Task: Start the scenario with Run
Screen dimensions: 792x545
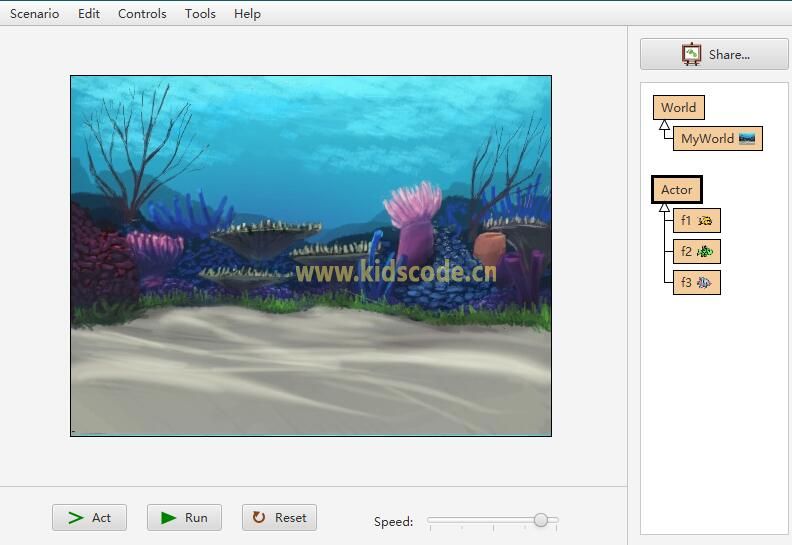Action: point(184,517)
